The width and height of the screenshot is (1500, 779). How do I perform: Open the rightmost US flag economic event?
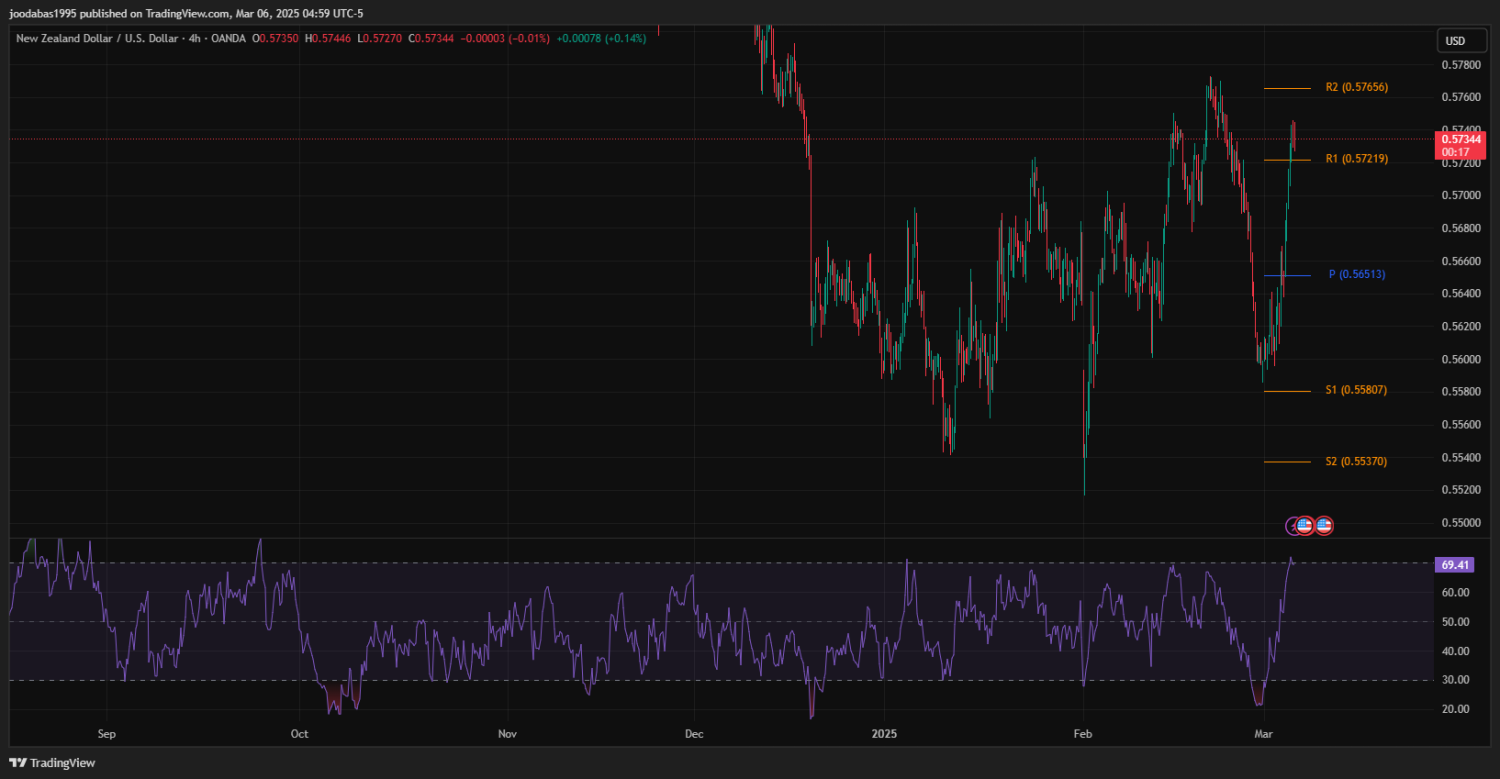[x=1324, y=525]
